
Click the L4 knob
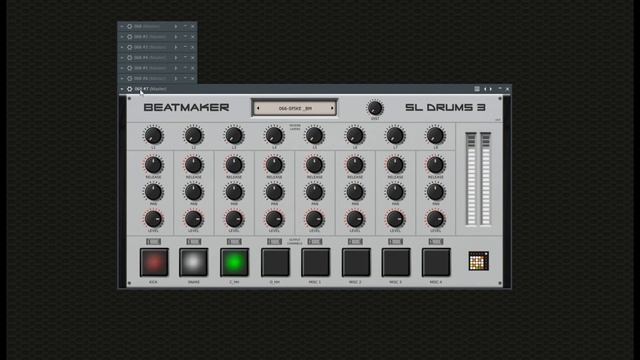274,136
